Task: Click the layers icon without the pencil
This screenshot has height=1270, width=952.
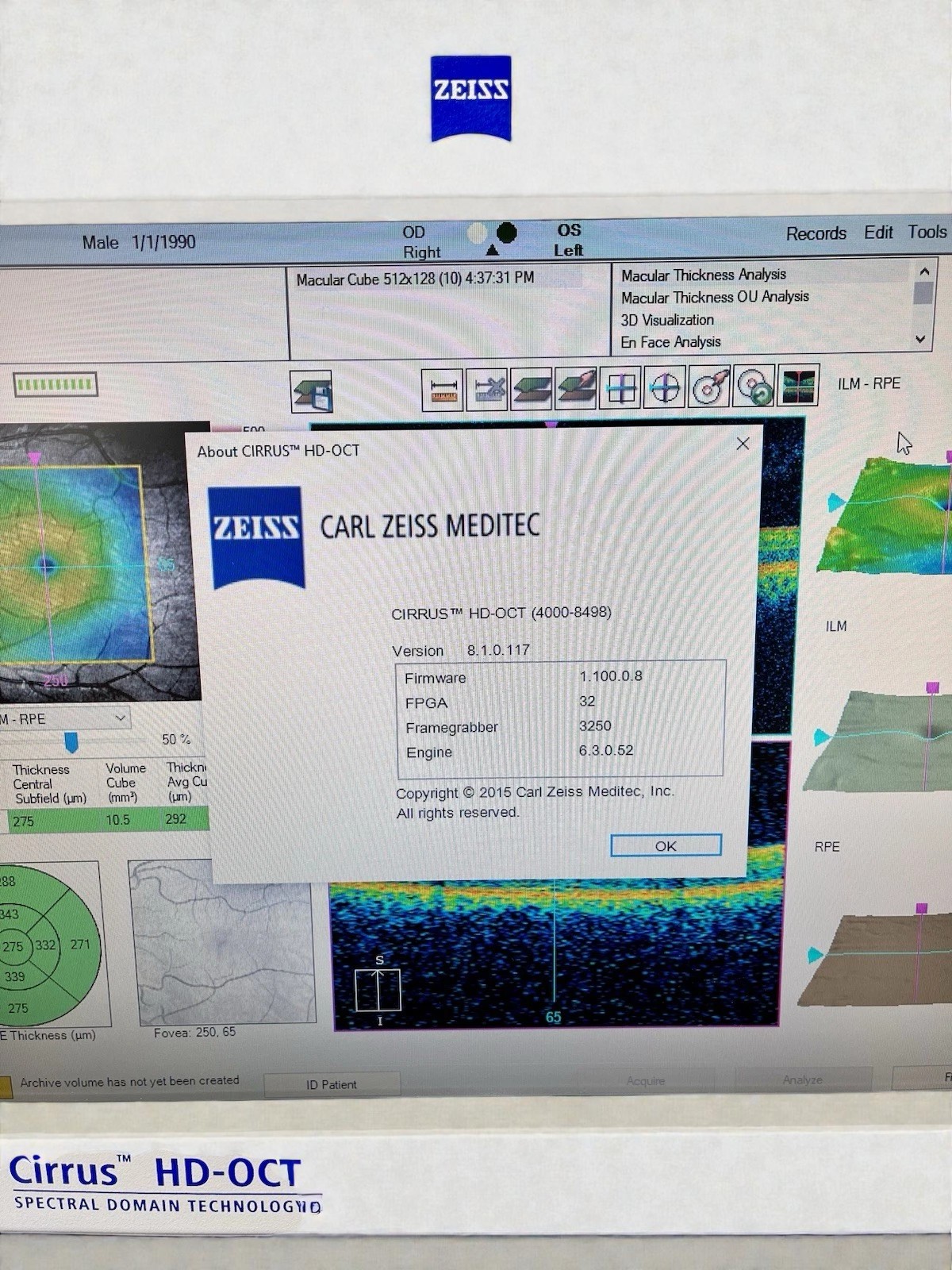Action: coord(532,389)
